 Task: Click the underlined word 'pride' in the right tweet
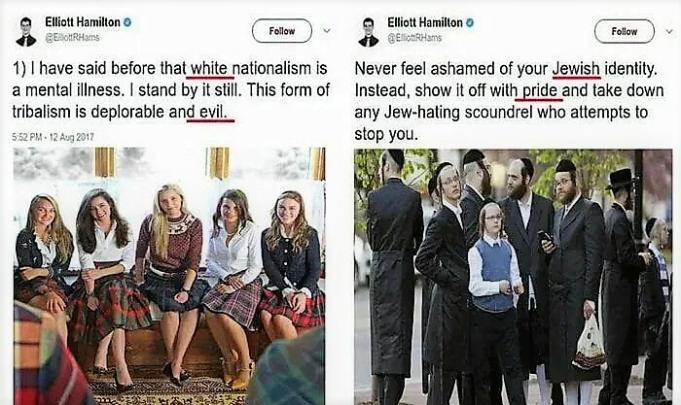click(x=540, y=91)
